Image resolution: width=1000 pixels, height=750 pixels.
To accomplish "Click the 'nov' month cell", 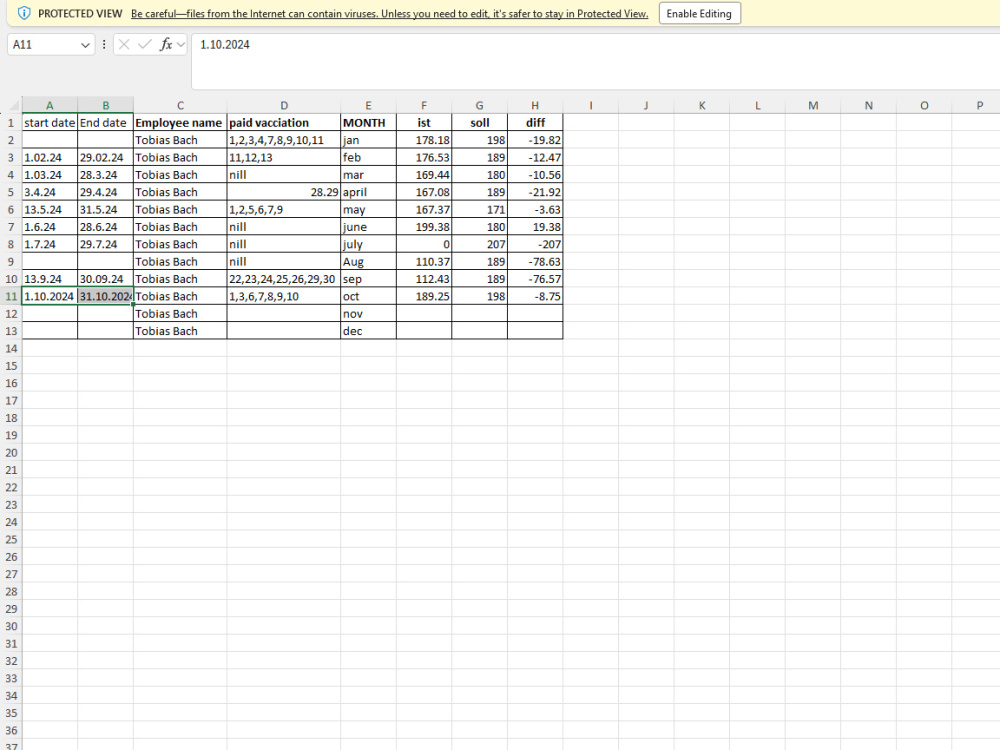I will (x=368, y=313).
